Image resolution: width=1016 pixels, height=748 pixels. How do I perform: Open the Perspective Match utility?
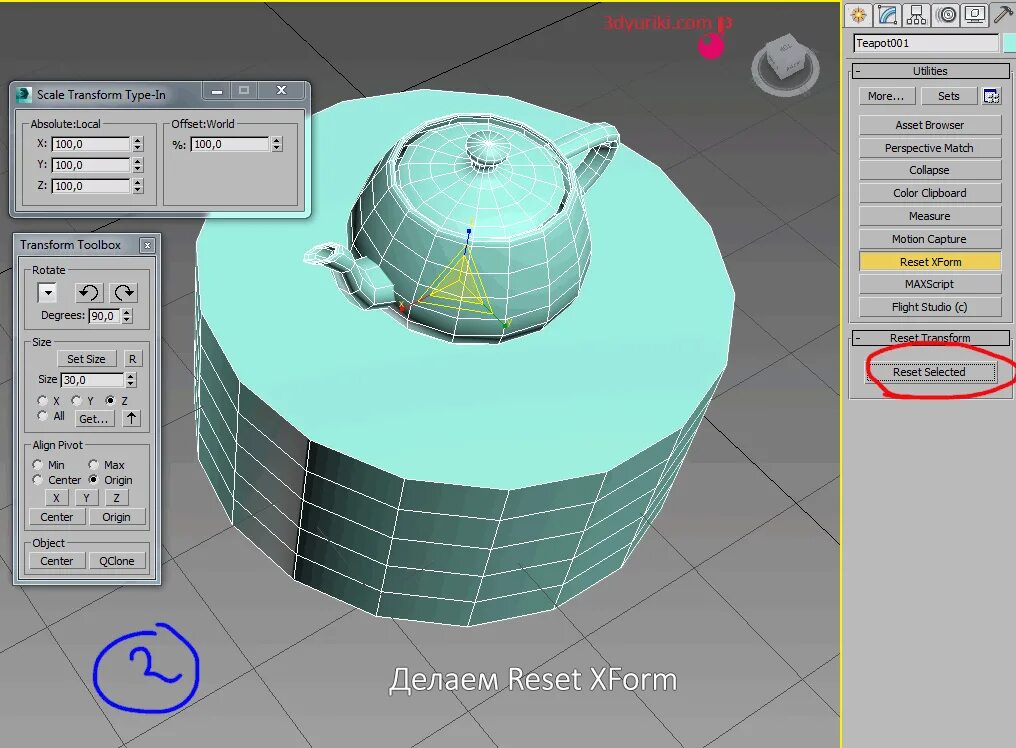click(930, 148)
